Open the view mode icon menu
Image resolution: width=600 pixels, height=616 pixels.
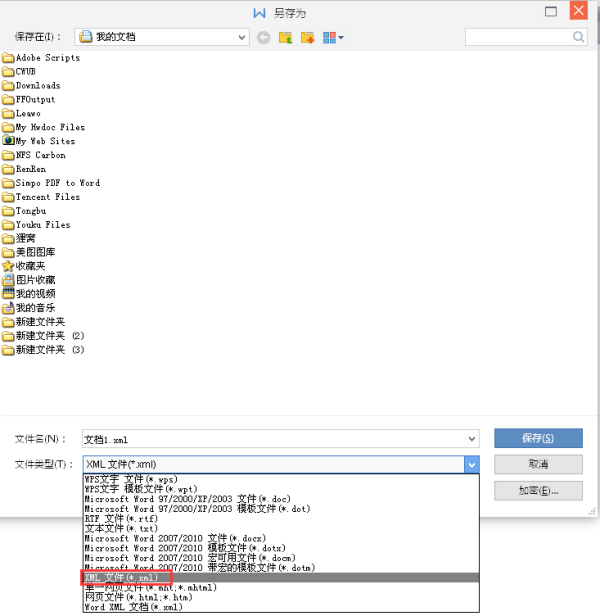click(x=333, y=38)
